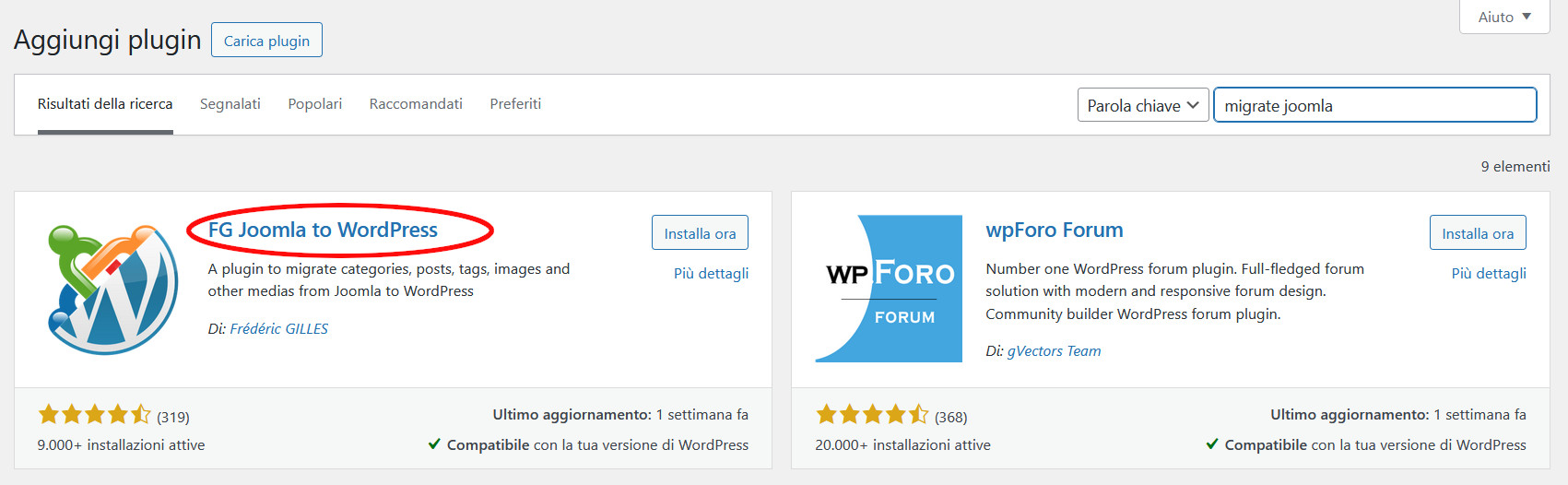The height and width of the screenshot is (485, 1568).
Task: Click the 20.000+ installazioni attive text
Action: [x=902, y=445]
